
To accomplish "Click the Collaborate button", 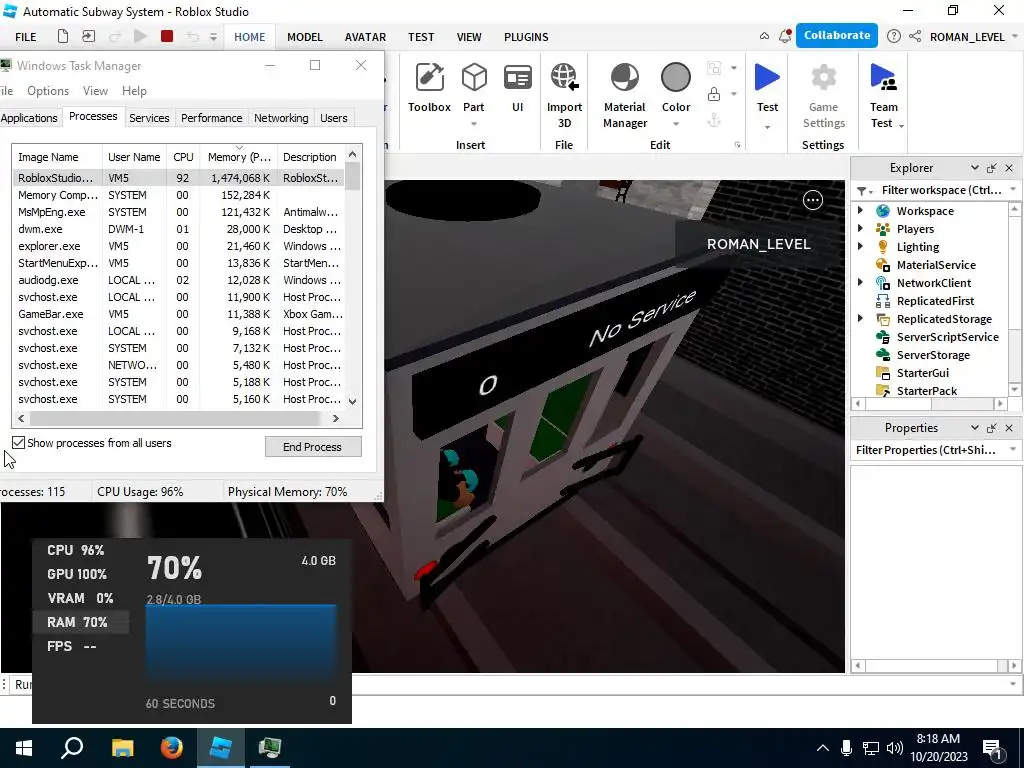I will click(837, 35).
